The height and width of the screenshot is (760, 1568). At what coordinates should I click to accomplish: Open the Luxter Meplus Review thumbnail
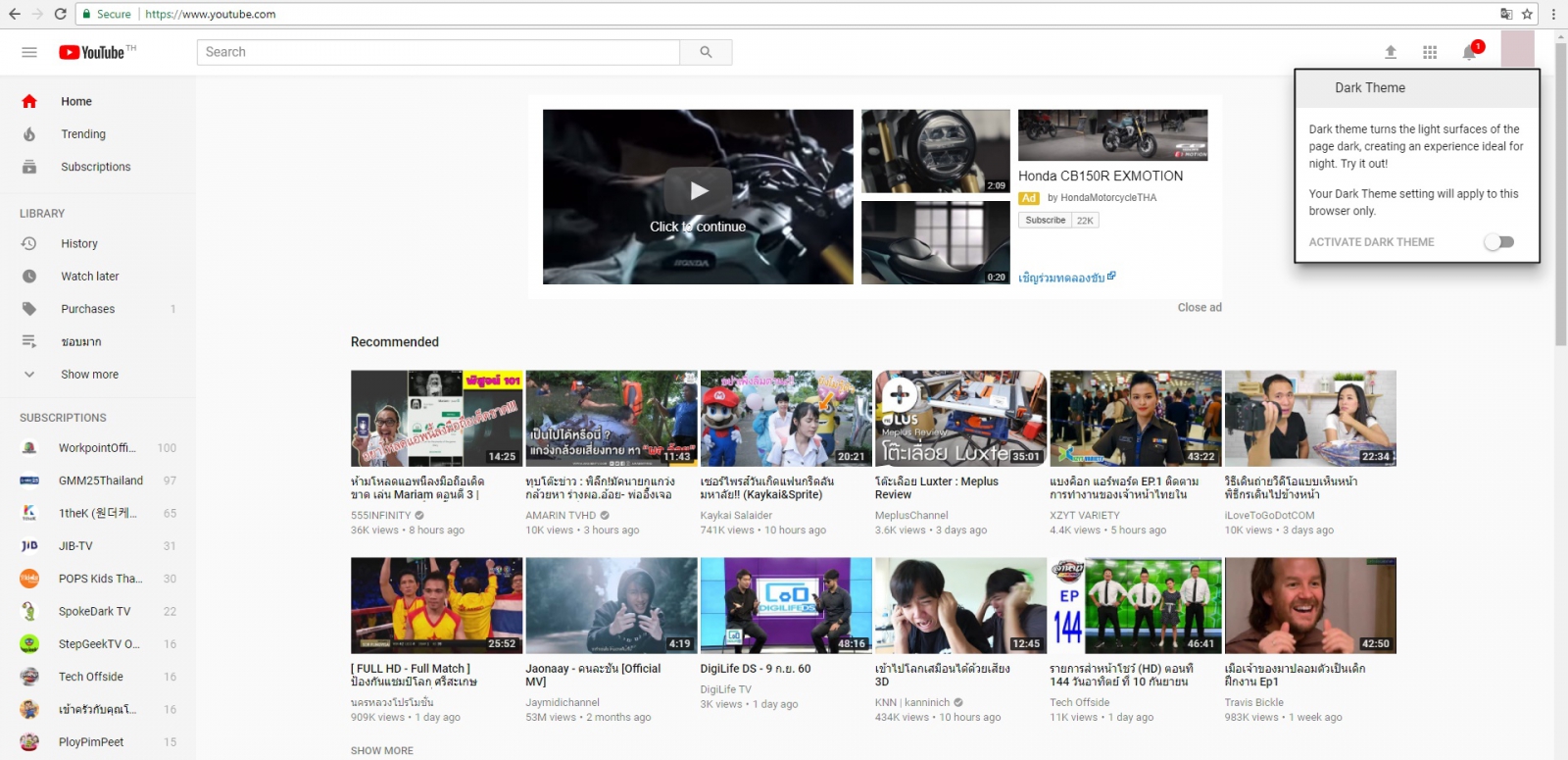click(960, 418)
